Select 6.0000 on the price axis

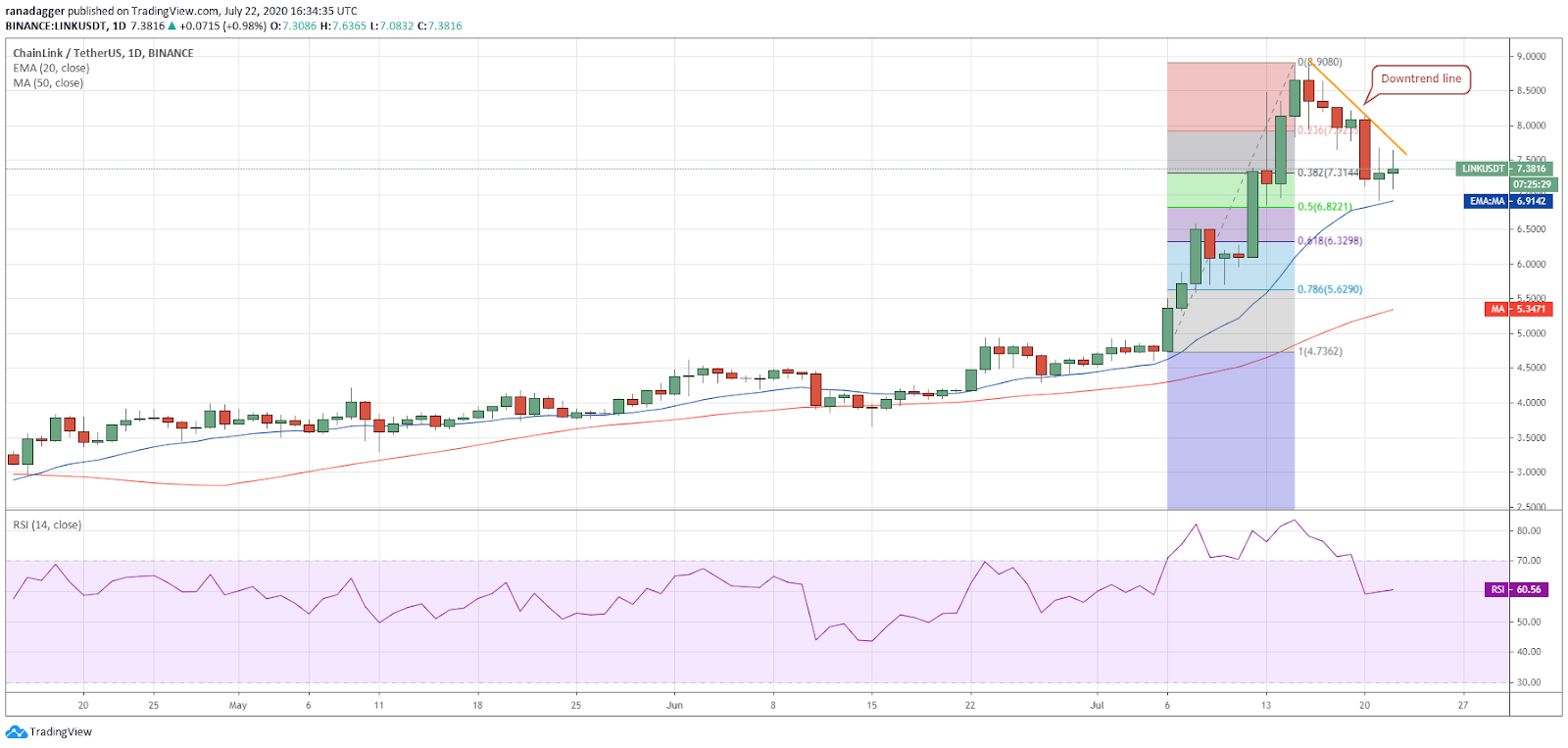pos(1531,264)
